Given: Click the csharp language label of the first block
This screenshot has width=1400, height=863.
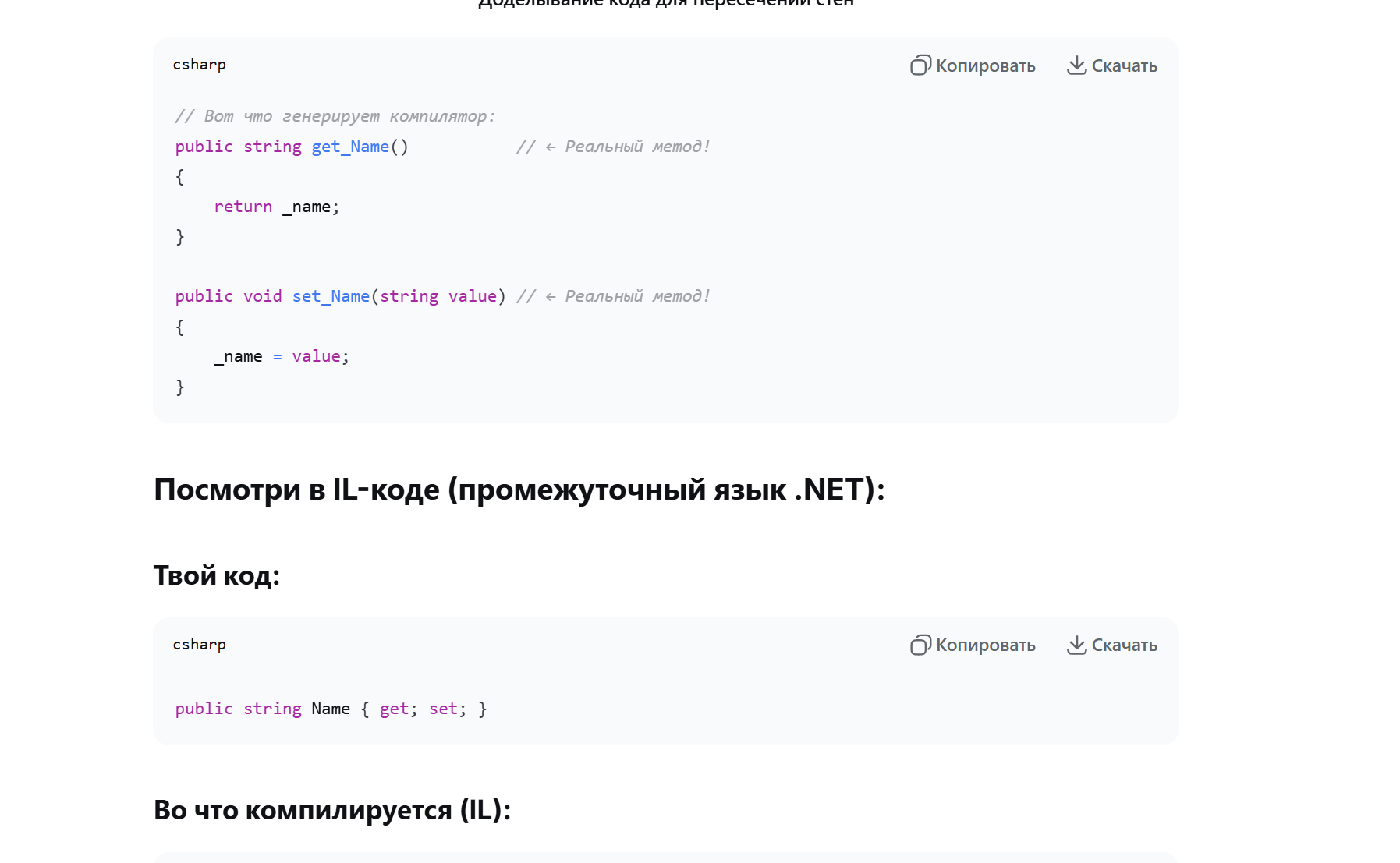Looking at the screenshot, I should click(200, 65).
